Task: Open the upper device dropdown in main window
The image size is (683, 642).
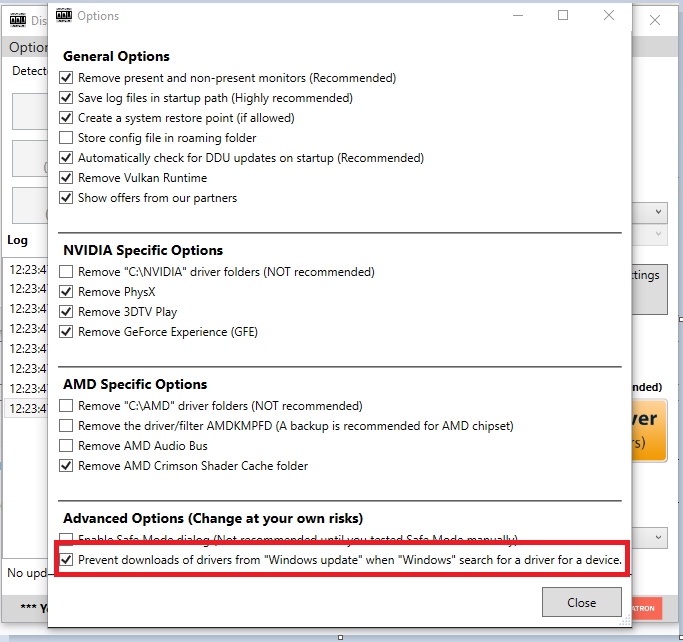Action: click(x=649, y=212)
